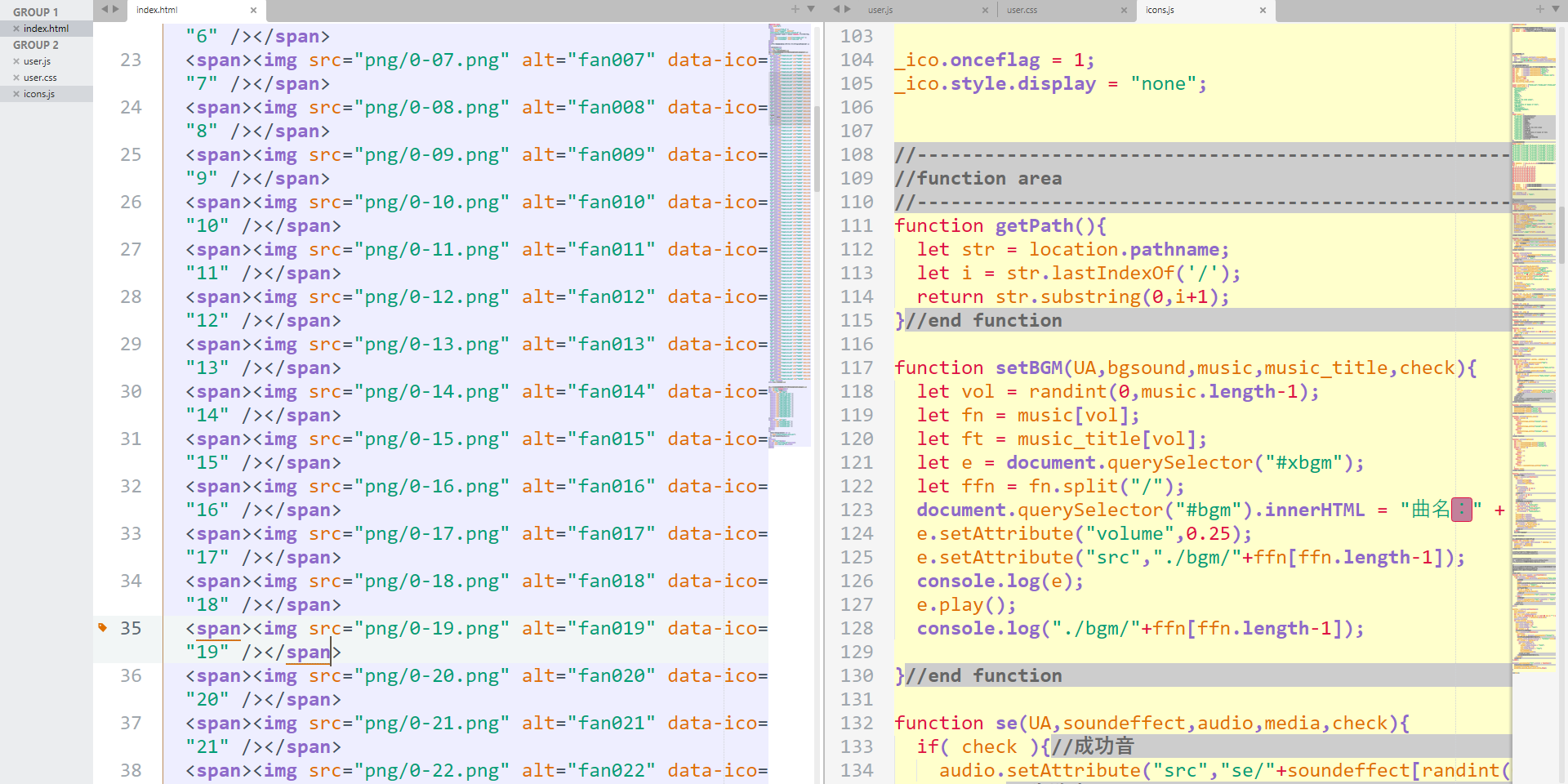Open the left pane tab list dropdown

[x=811, y=9]
